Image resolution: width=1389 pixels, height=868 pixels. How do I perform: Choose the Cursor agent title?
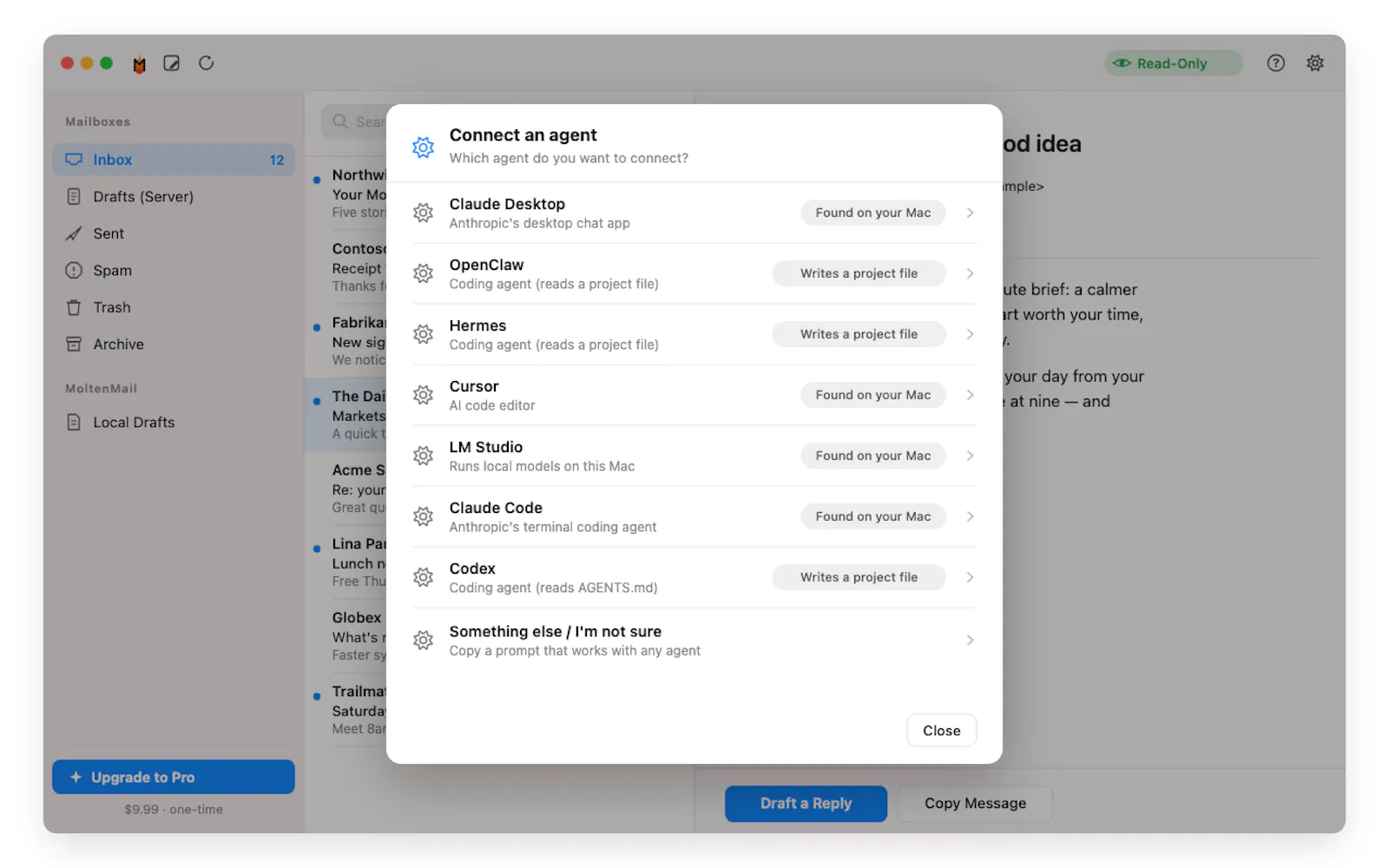tap(474, 386)
